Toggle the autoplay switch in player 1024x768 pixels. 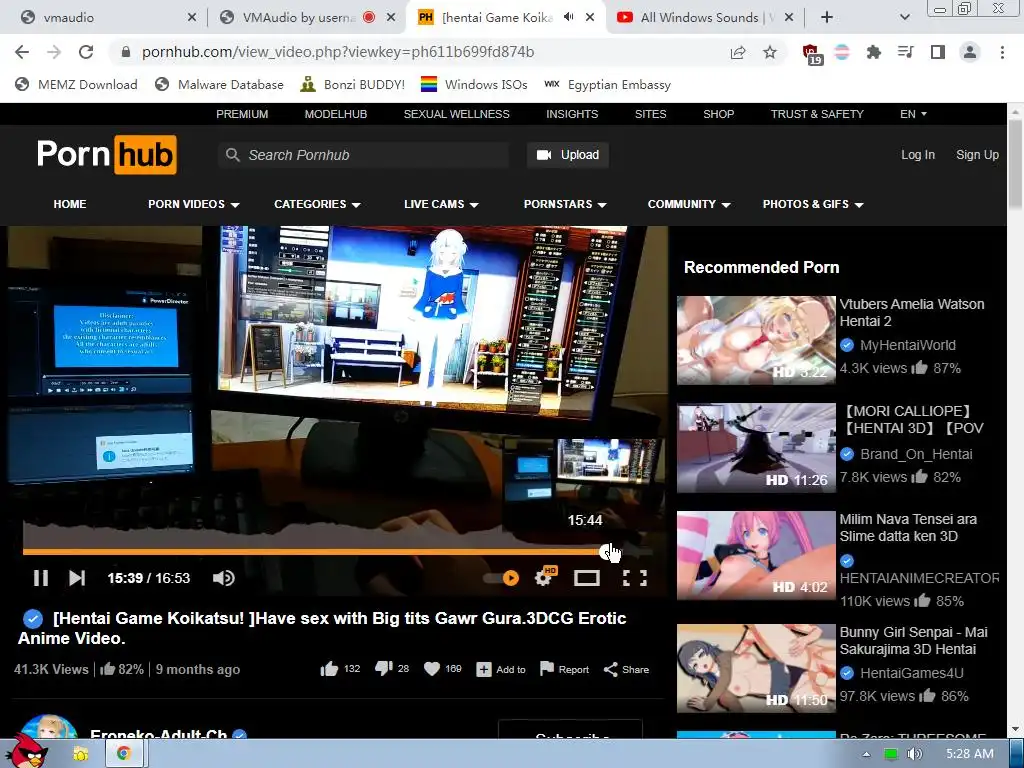coord(502,578)
